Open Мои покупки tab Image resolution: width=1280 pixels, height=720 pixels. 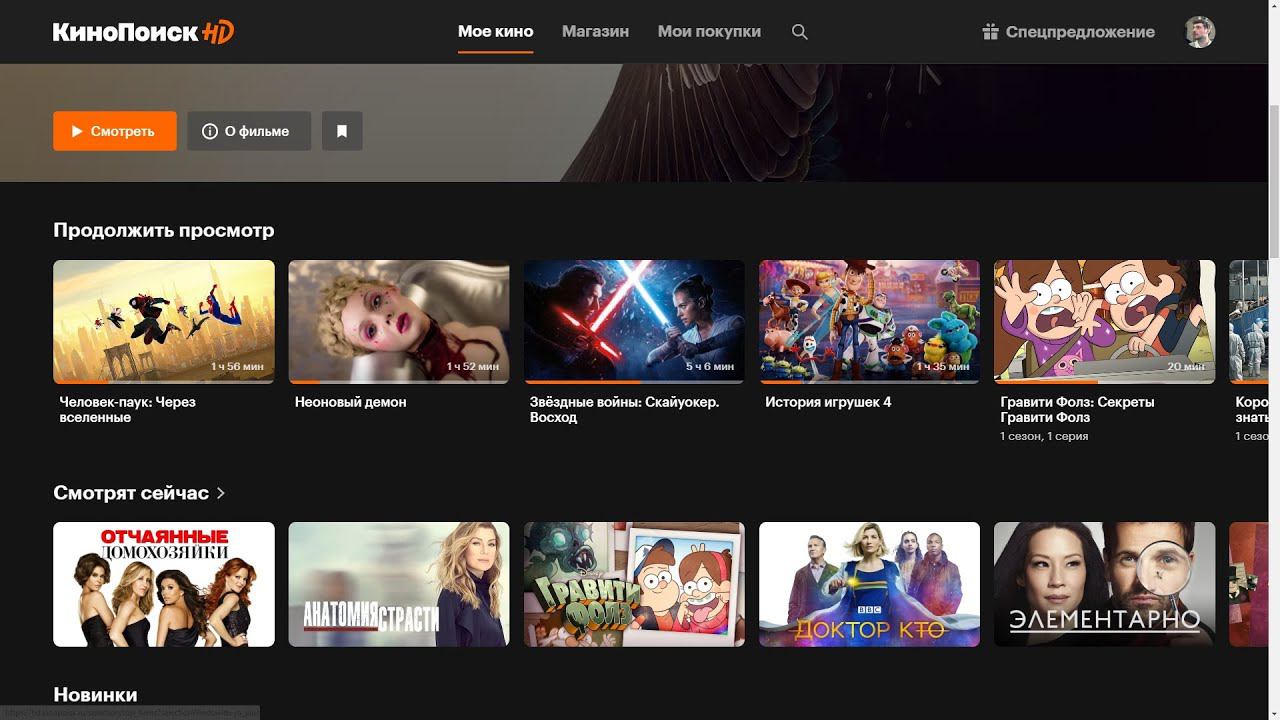point(709,32)
